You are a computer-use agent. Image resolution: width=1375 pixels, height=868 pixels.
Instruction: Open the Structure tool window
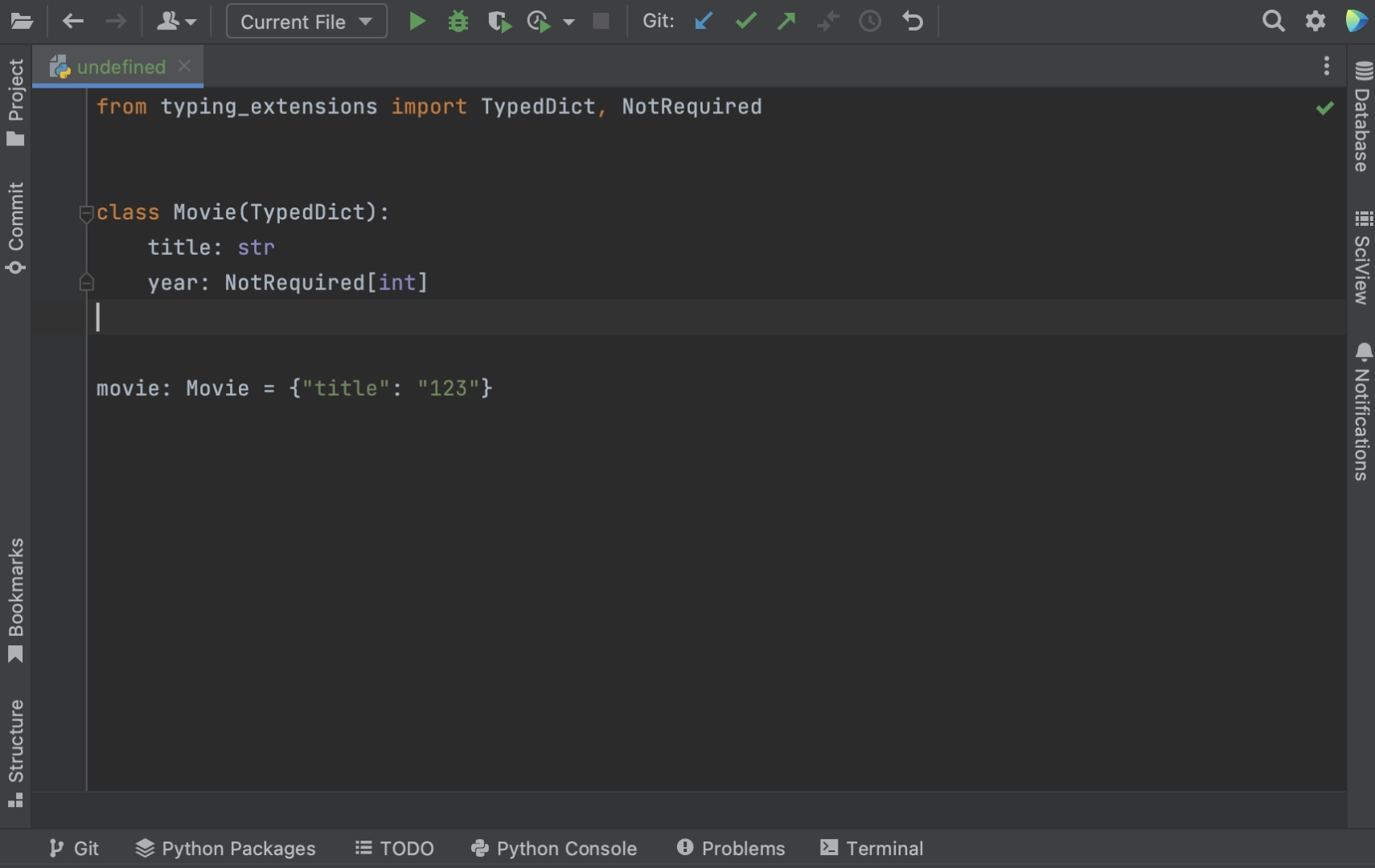(x=15, y=753)
